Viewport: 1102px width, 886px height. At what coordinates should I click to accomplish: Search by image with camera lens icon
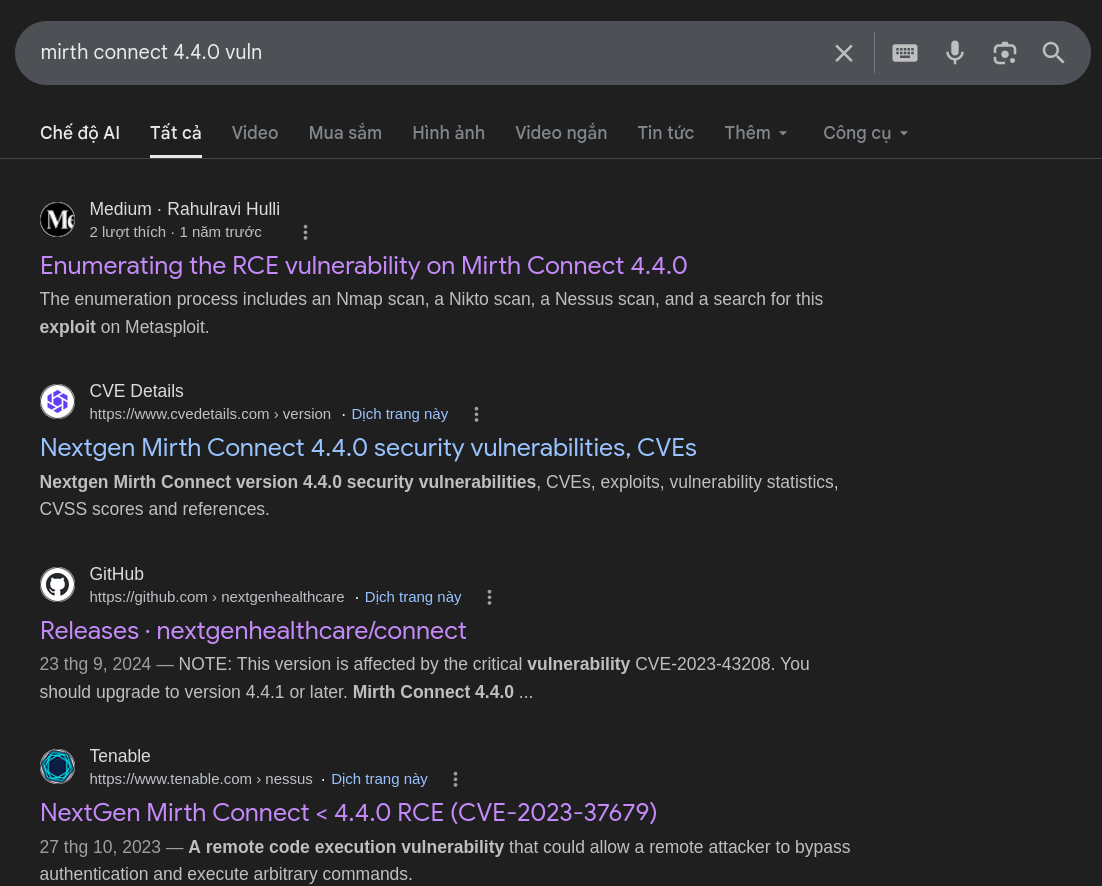[x=1004, y=53]
